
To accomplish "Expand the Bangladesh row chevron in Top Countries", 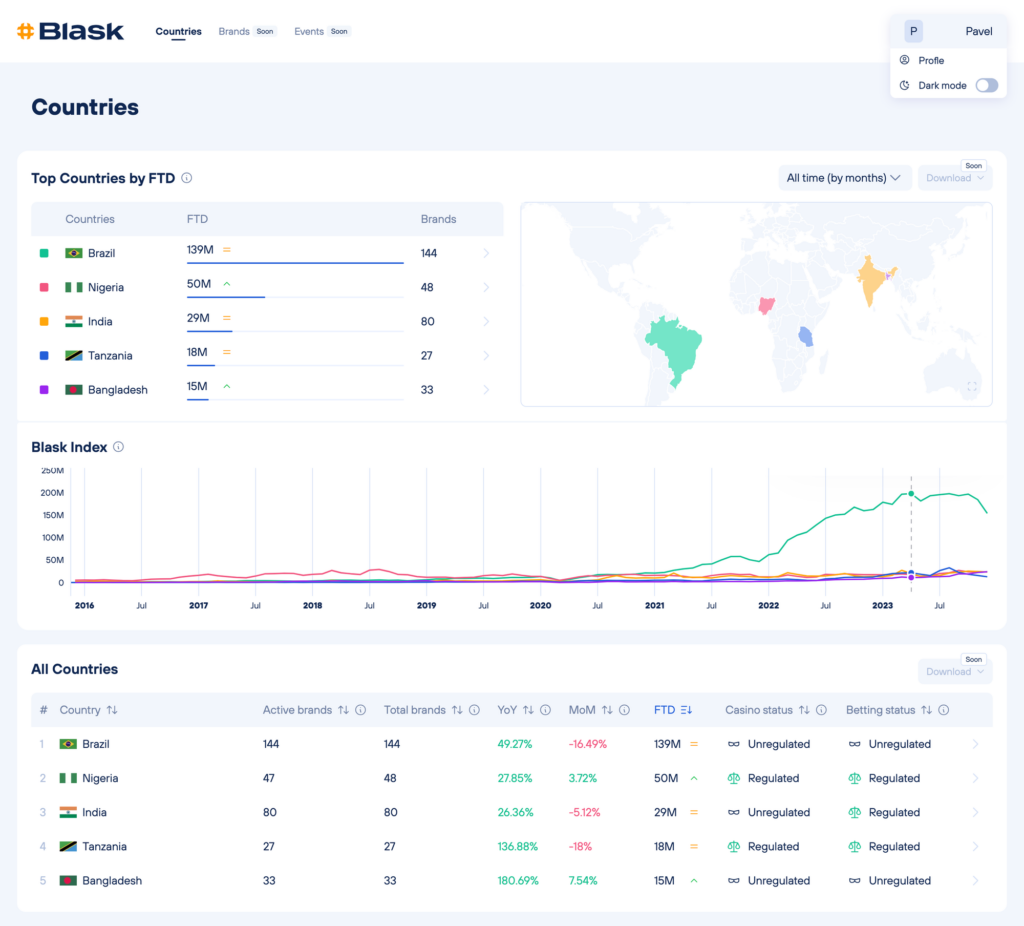I will coord(486,390).
